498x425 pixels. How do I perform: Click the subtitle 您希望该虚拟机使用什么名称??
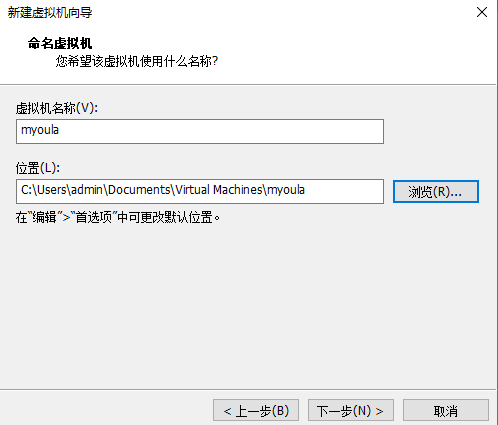(137, 61)
